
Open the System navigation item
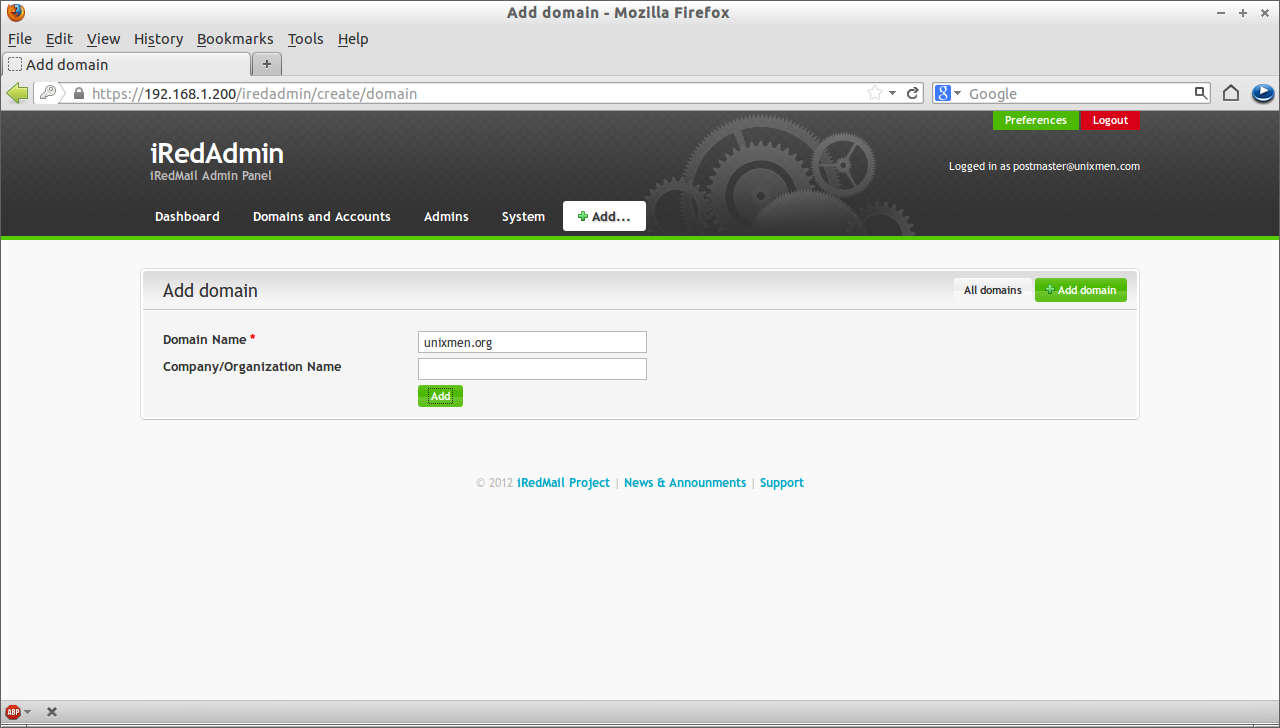point(523,216)
